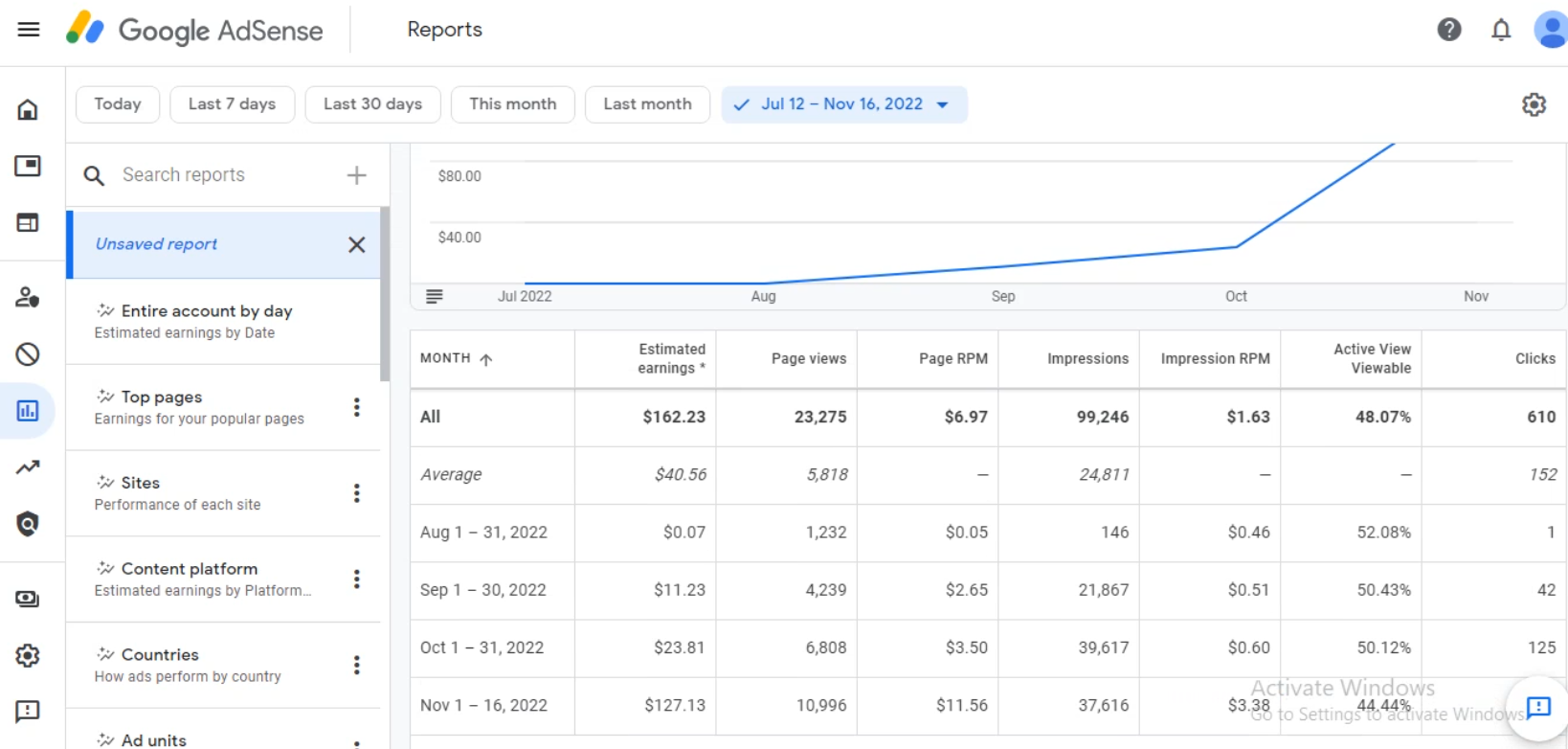This screenshot has width=1568, height=749.
Task: Close the Unsaved report
Action: coord(356,244)
